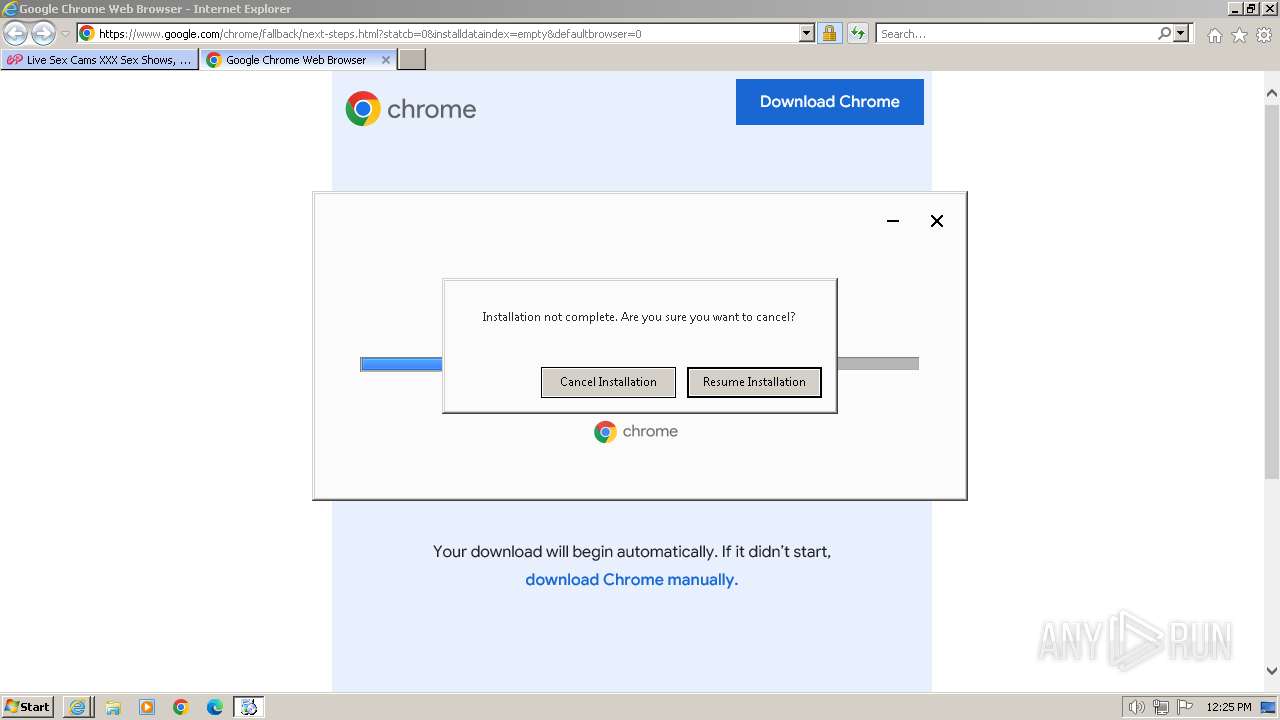The height and width of the screenshot is (720, 1280).
Task: Restore down the Internet Explorer window
Action: [1251, 9]
